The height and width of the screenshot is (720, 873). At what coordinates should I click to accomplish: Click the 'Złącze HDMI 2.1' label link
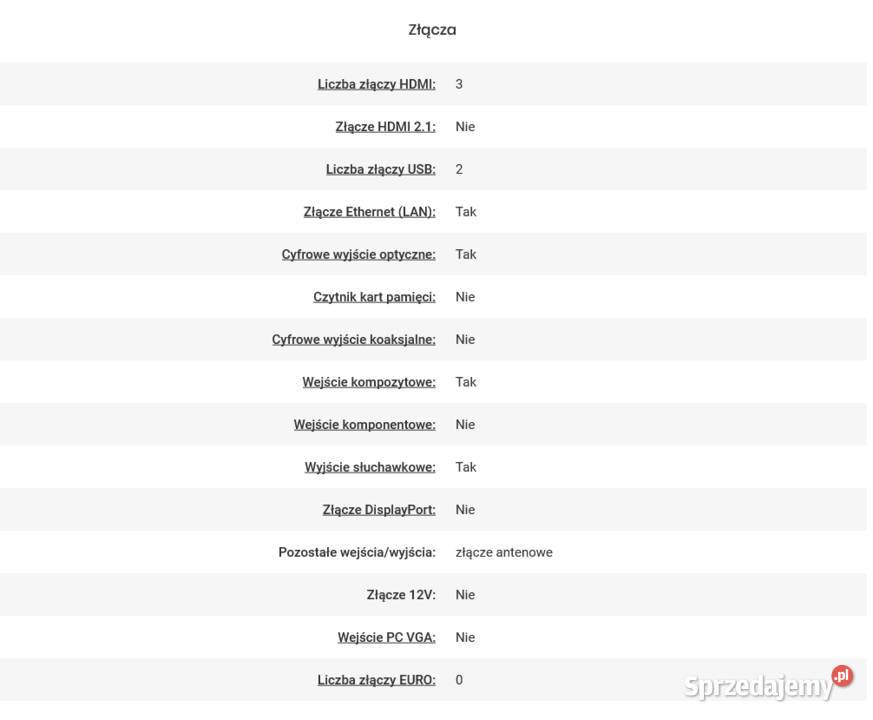click(385, 127)
